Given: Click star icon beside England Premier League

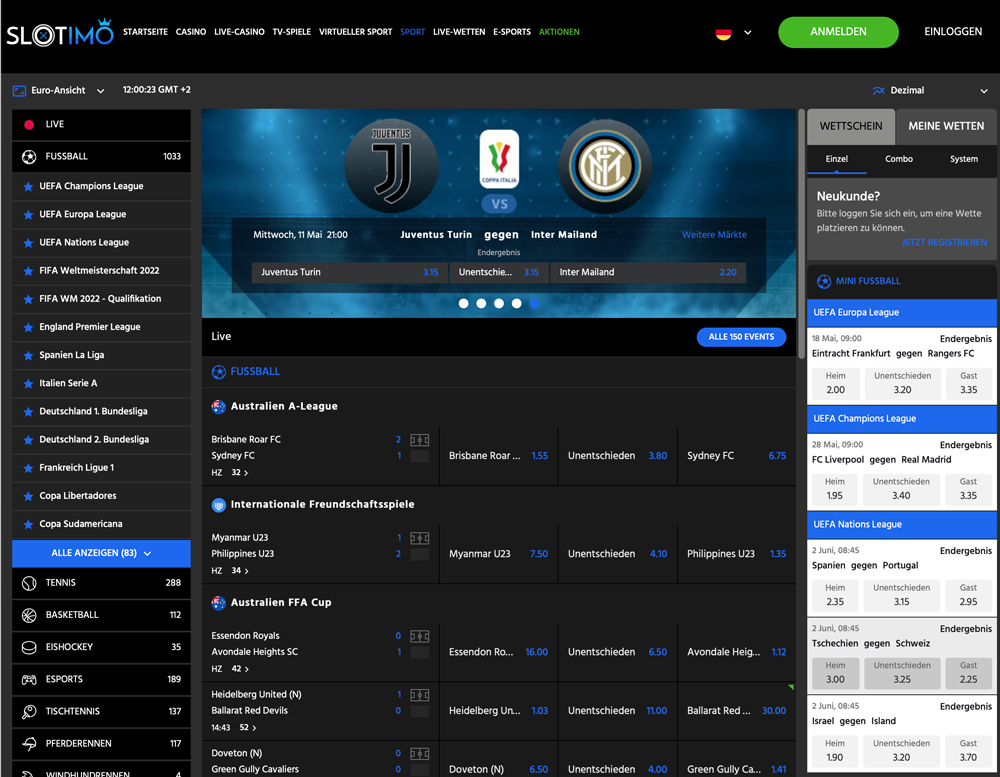Looking at the screenshot, I should coord(28,327).
